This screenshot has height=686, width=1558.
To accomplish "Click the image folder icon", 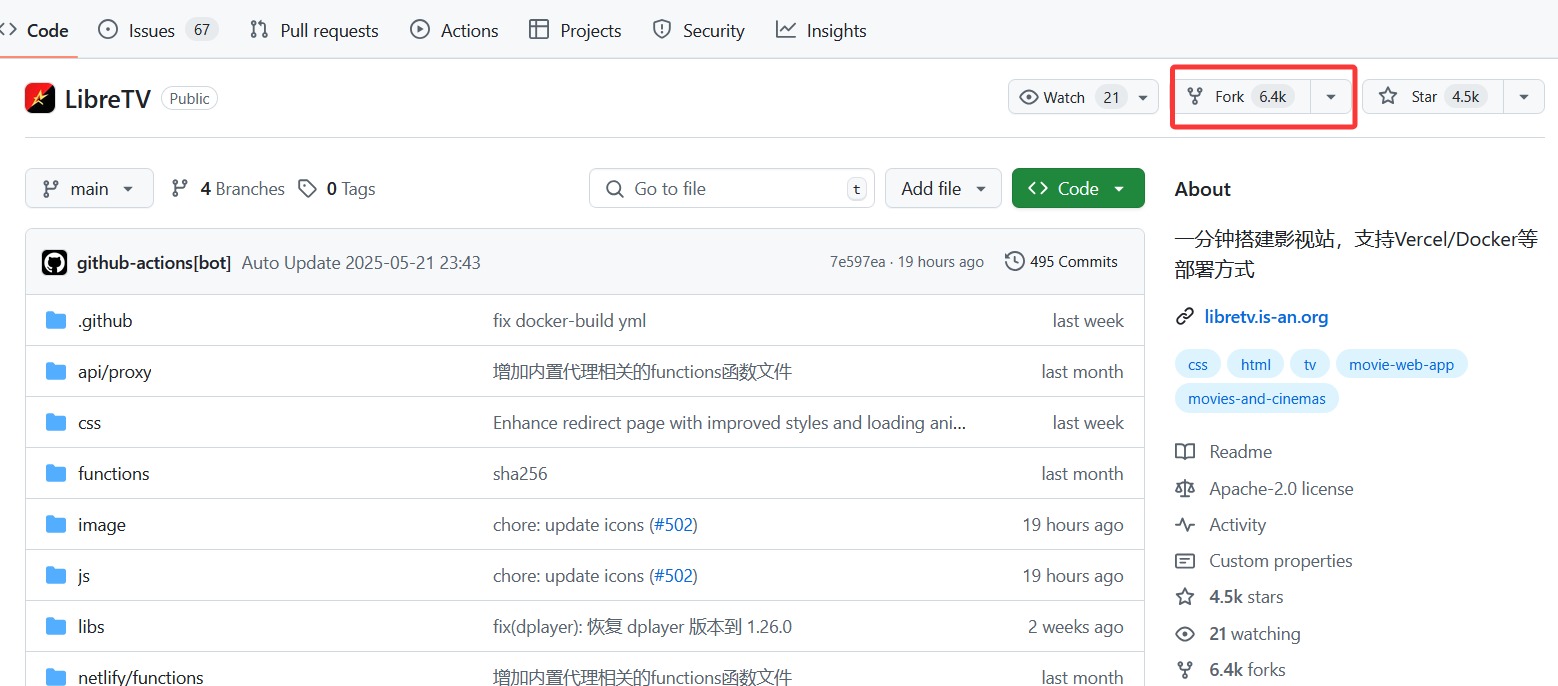I will pyautogui.click(x=56, y=525).
